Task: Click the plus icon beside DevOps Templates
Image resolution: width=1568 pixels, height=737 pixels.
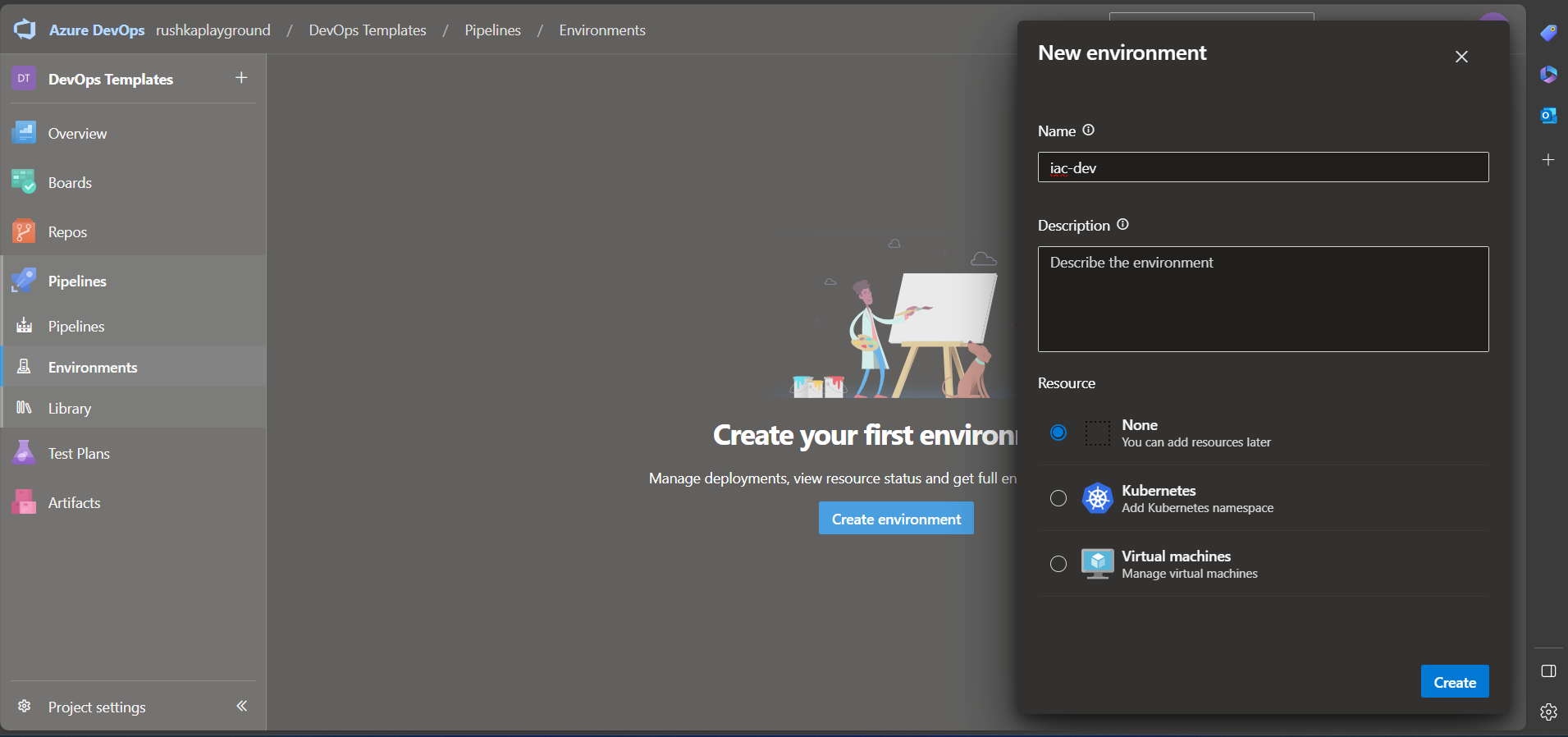Action: (x=241, y=78)
